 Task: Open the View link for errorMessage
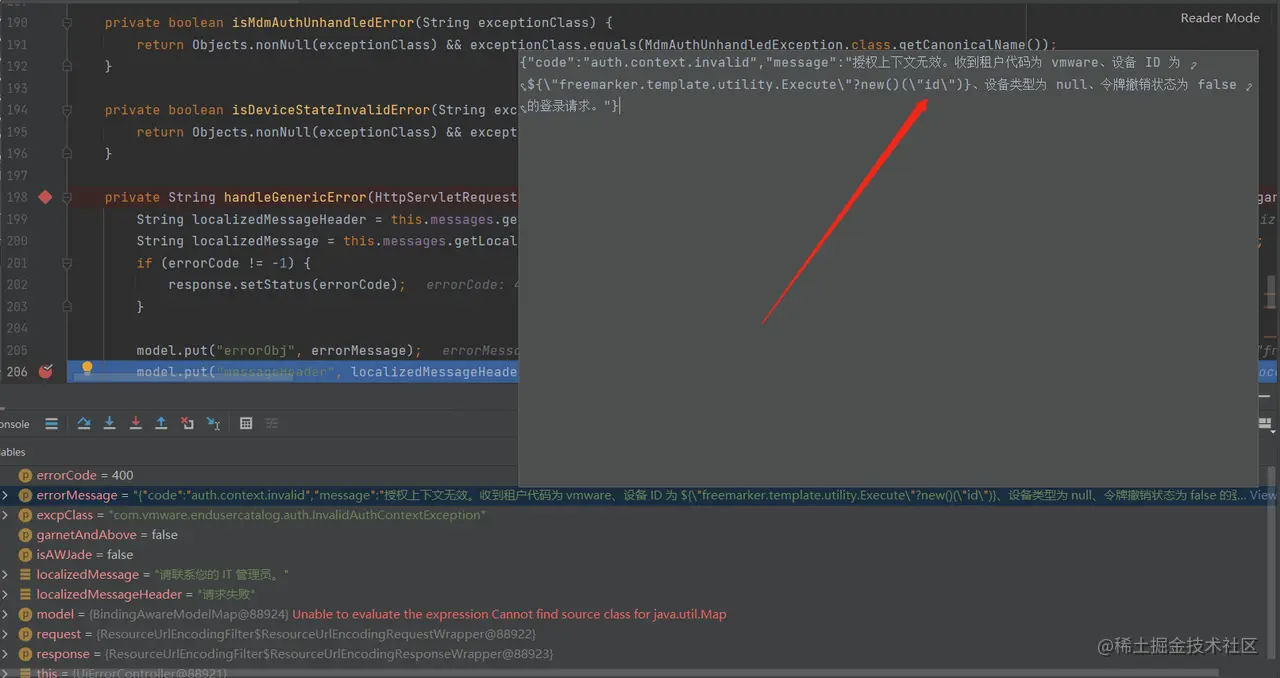tap(1263, 495)
